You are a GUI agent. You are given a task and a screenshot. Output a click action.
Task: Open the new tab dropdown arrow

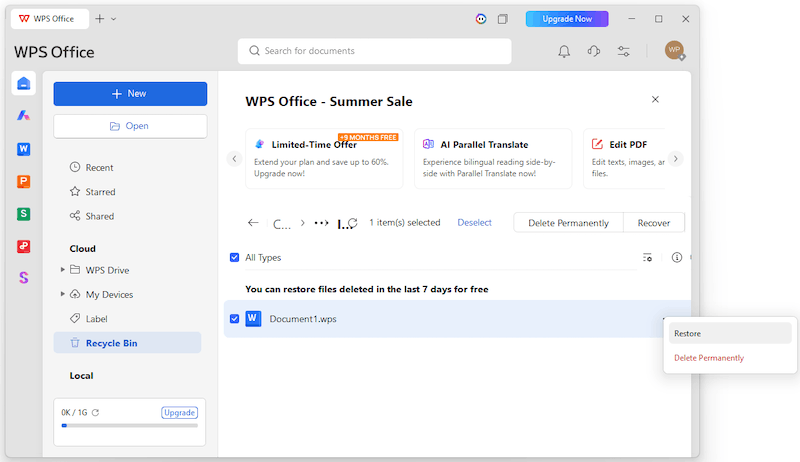[x=114, y=19]
